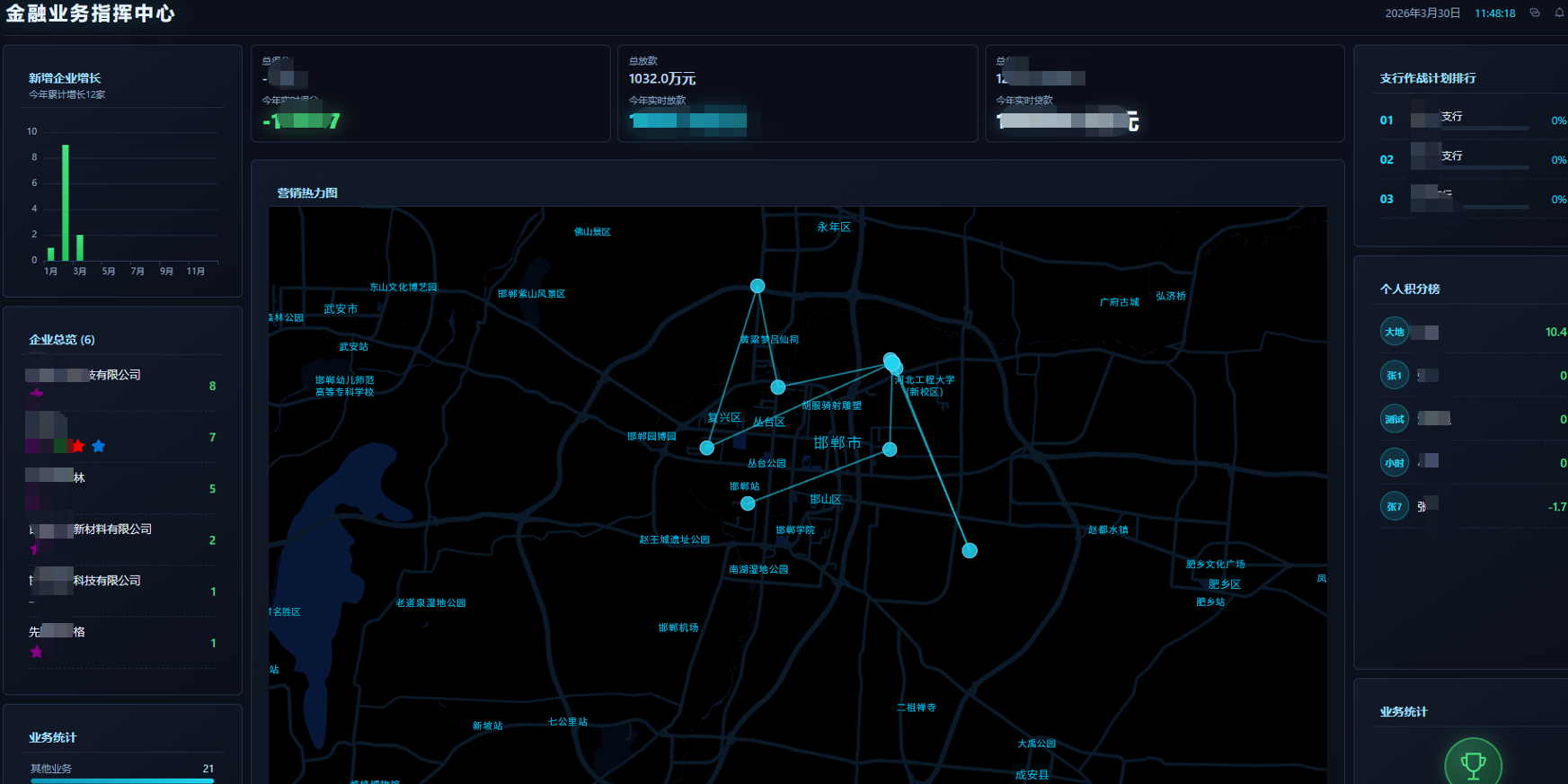
Task: Click the link chain icon in header
Action: click(1535, 13)
